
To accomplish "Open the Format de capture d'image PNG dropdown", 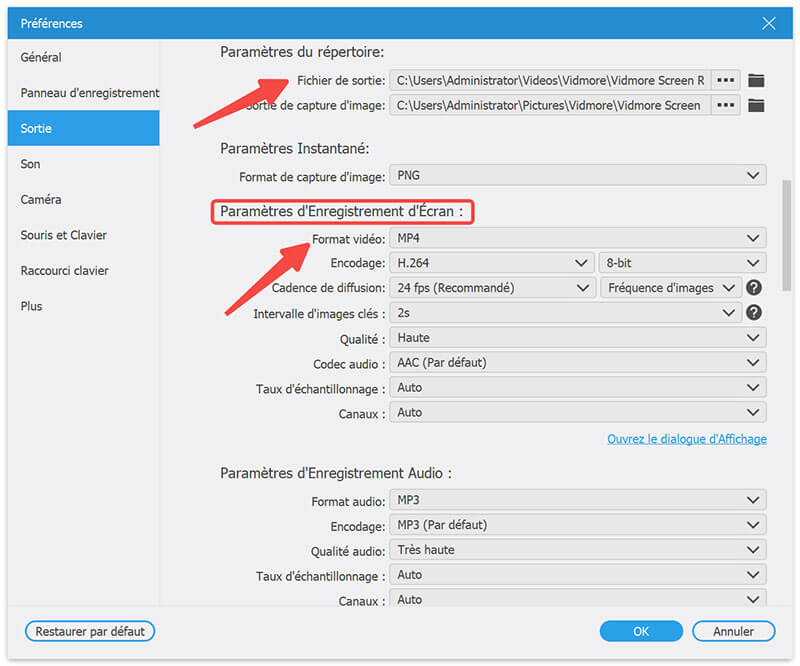I will point(577,176).
